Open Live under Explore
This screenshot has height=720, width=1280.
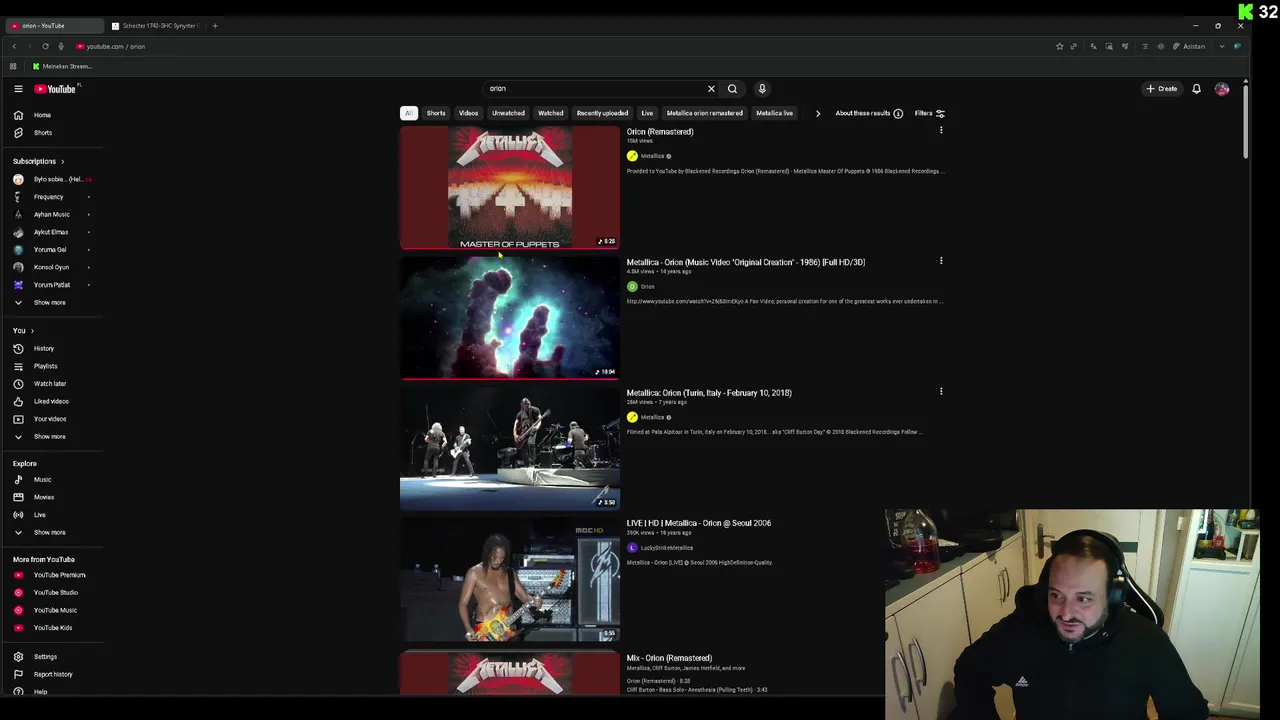52,515
